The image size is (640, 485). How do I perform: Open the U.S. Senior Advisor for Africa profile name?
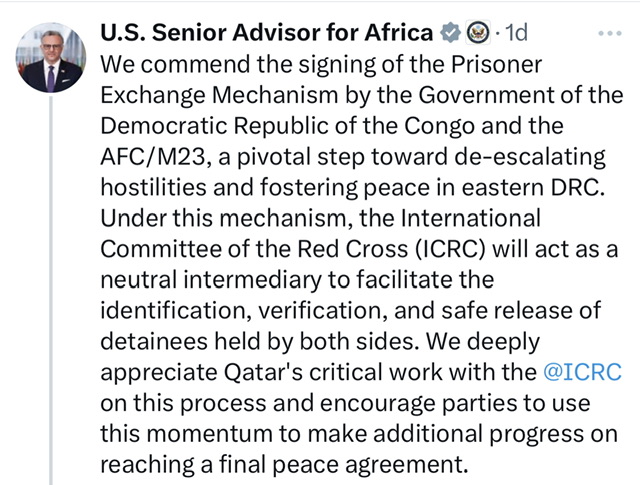pos(267,33)
